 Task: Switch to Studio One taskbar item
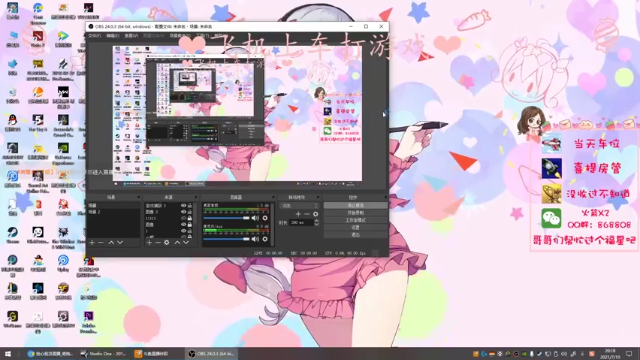tap(103, 353)
